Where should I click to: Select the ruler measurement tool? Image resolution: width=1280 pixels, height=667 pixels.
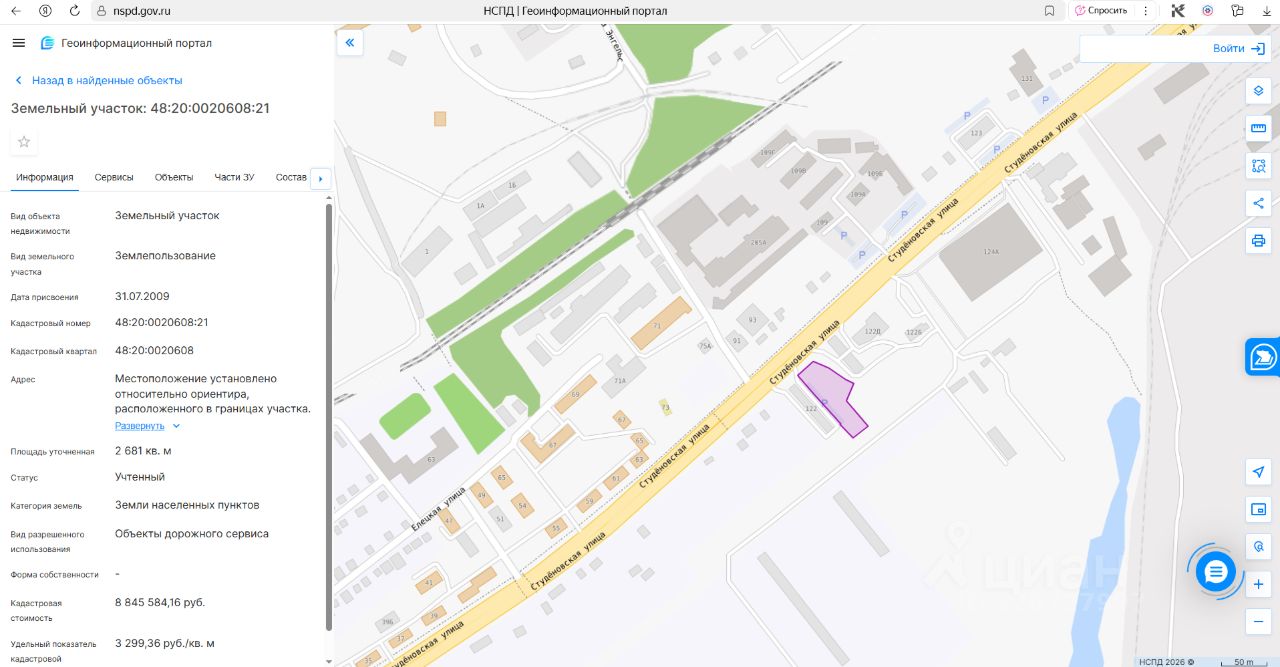(1259, 128)
